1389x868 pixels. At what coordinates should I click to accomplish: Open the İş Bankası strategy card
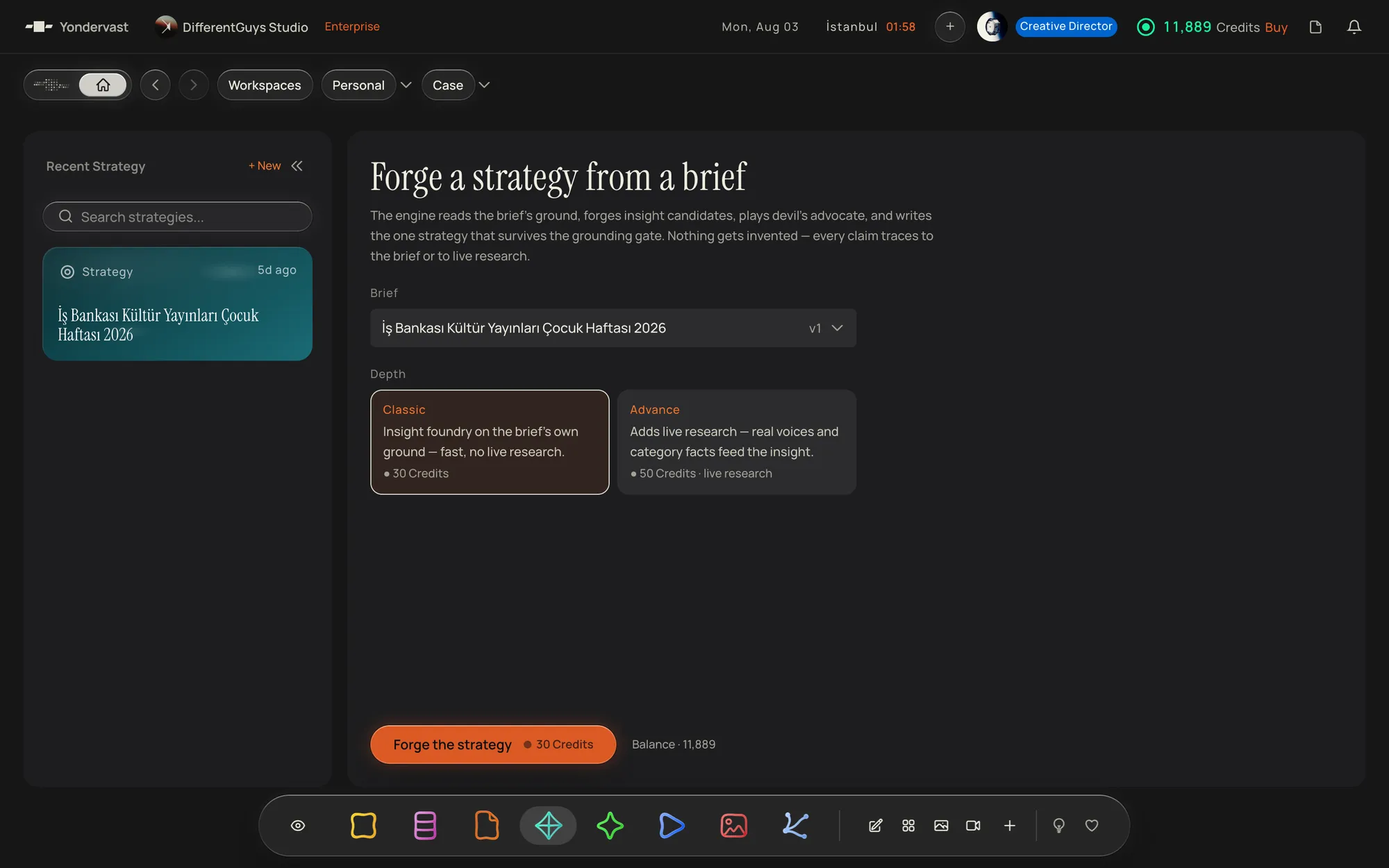pyautogui.click(x=177, y=303)
